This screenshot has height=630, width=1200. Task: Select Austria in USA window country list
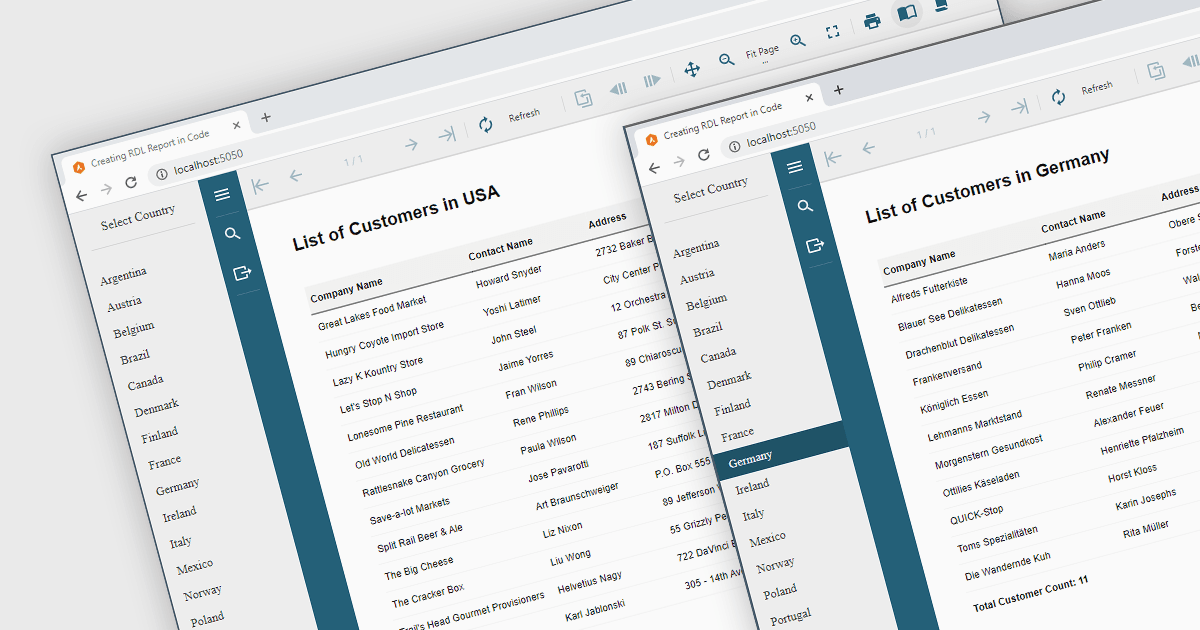[124, 303]
